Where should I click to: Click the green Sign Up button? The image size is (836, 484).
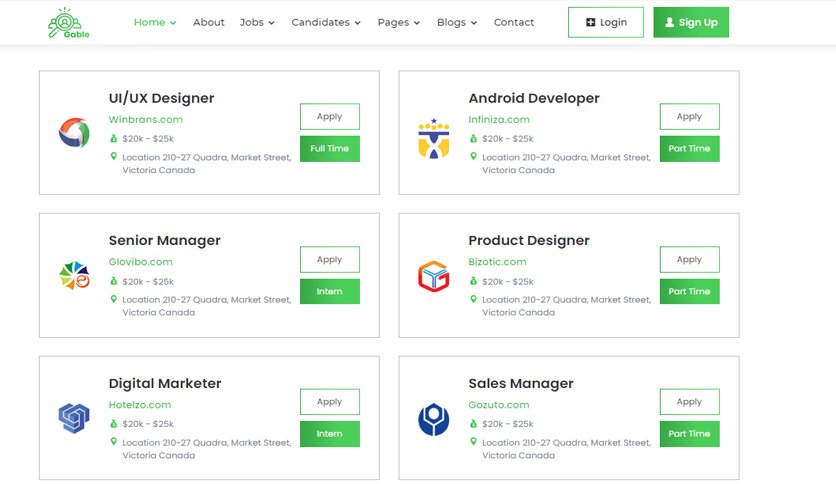(x=691, y=22)
